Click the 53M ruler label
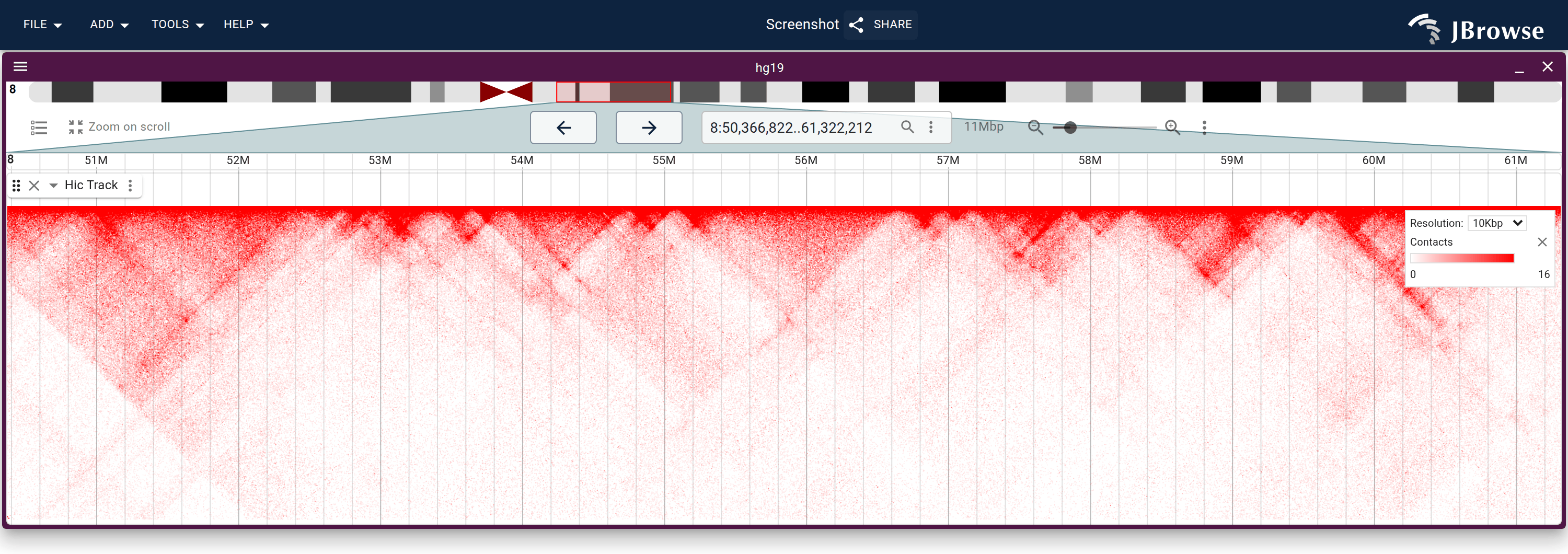1568x554 pixels. 380,160
